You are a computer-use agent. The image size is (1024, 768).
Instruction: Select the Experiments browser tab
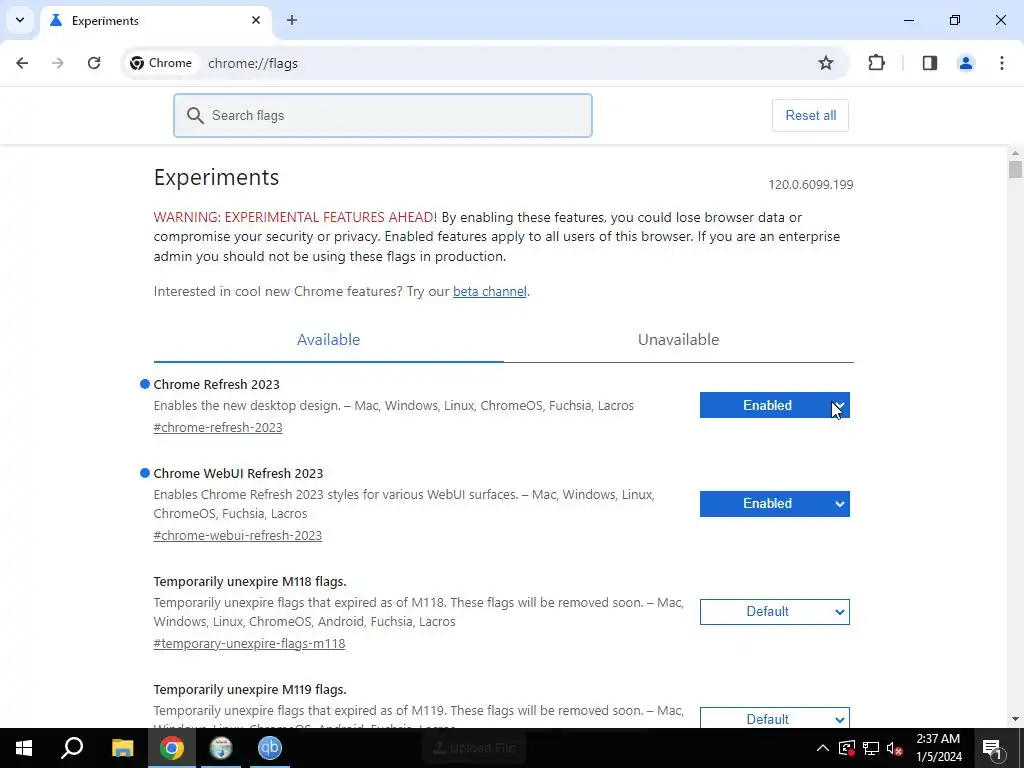[x=155, y=21]
